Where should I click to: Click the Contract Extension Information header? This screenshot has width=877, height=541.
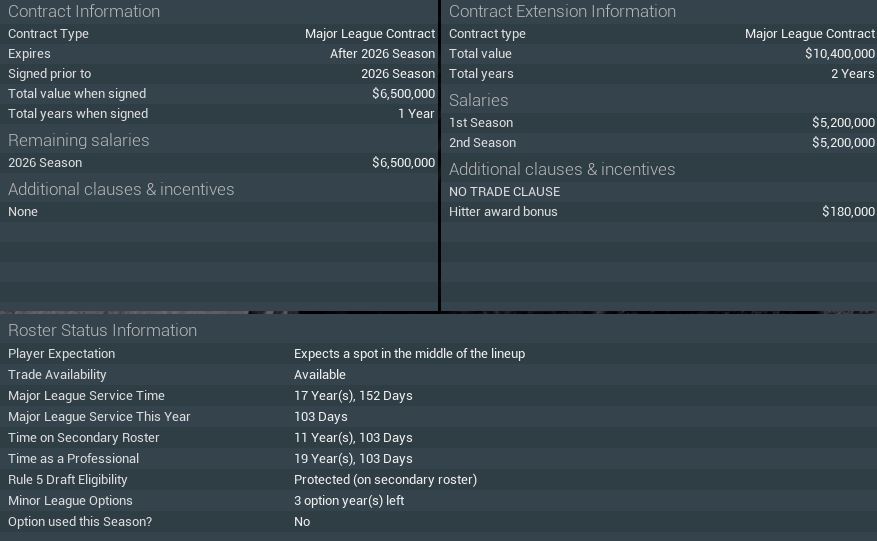pyautogui.click(x=562, y=11)
